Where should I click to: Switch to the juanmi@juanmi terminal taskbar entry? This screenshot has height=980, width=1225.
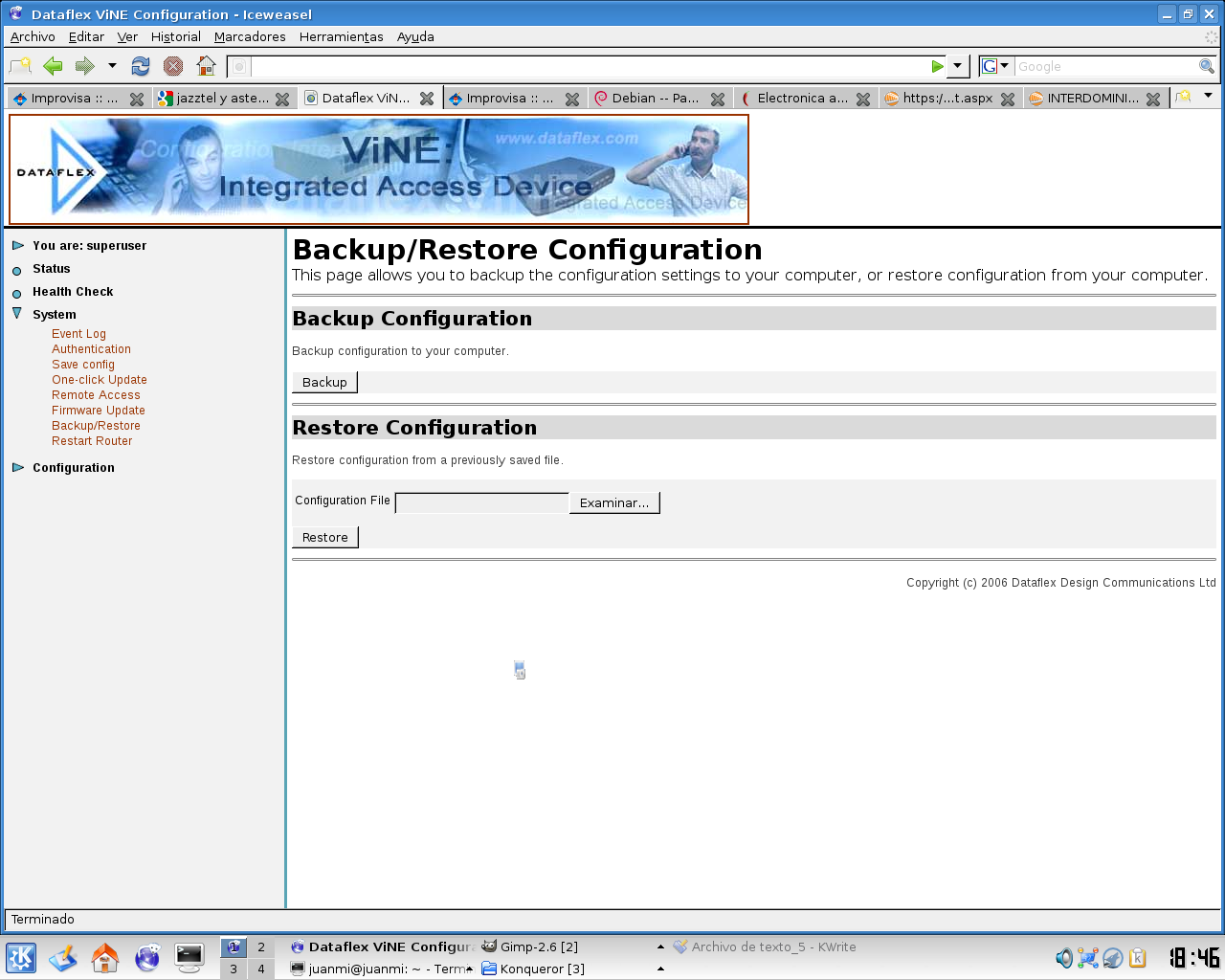click(381, 969)
